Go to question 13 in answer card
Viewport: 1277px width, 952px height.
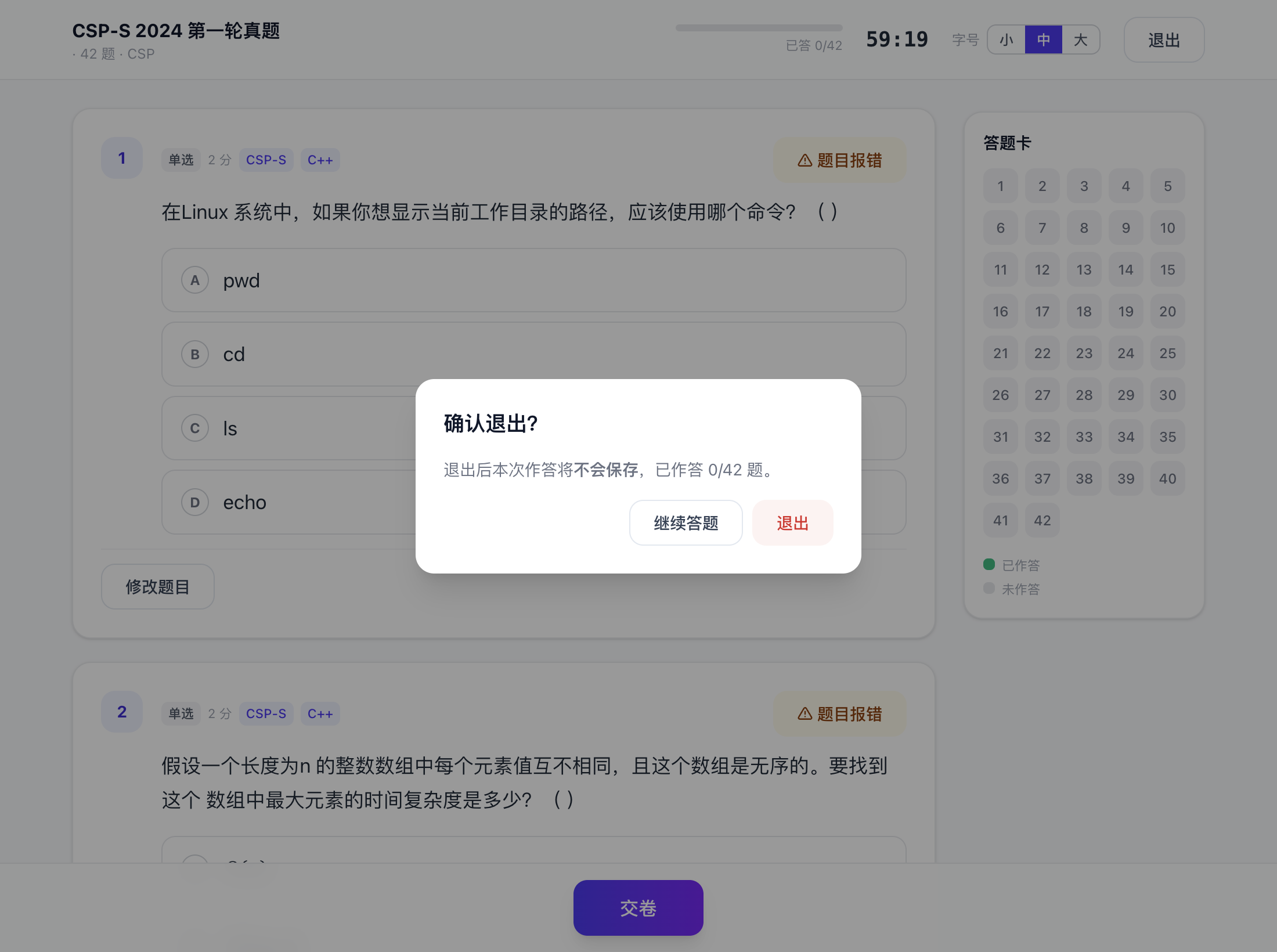(1084, 270)
